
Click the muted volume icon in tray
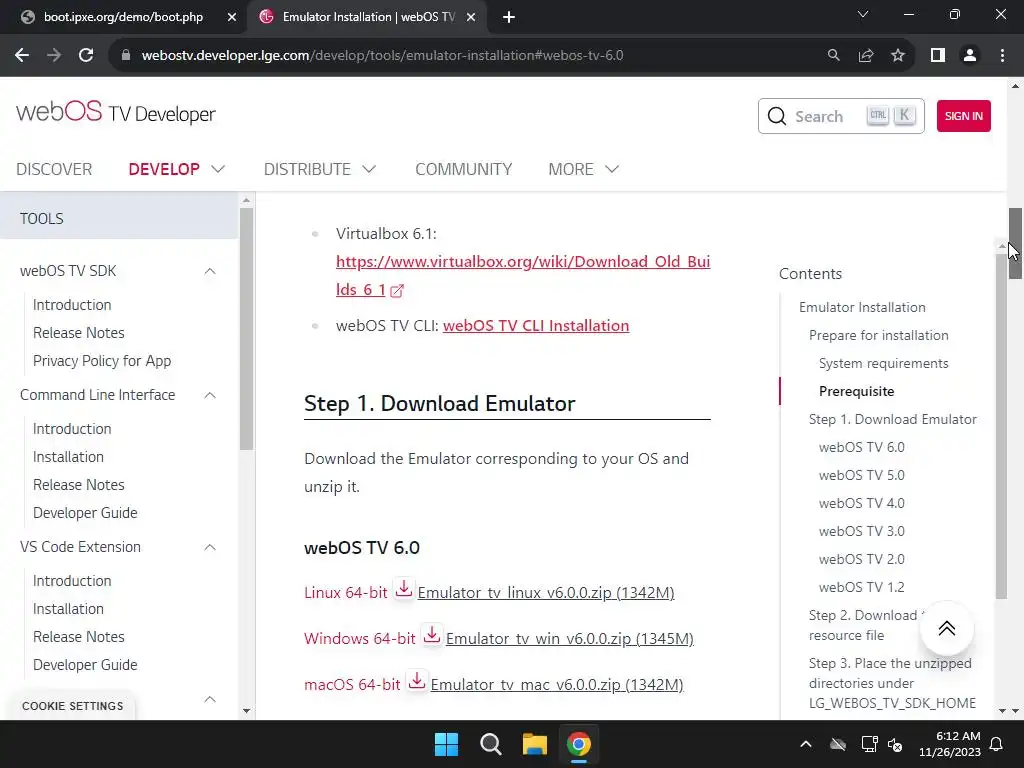point(895,744)
